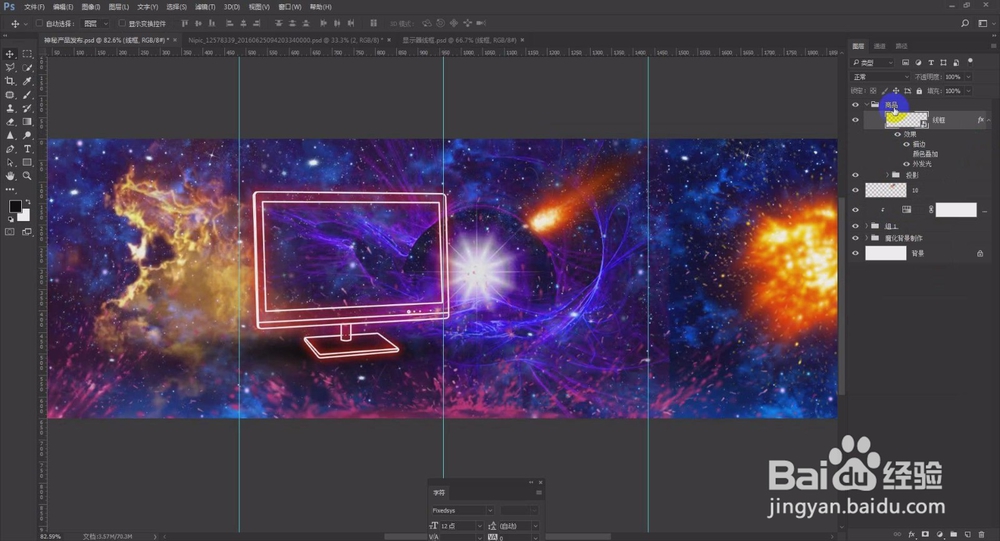Open the 图层(L) menu

(x=119, y=7)
